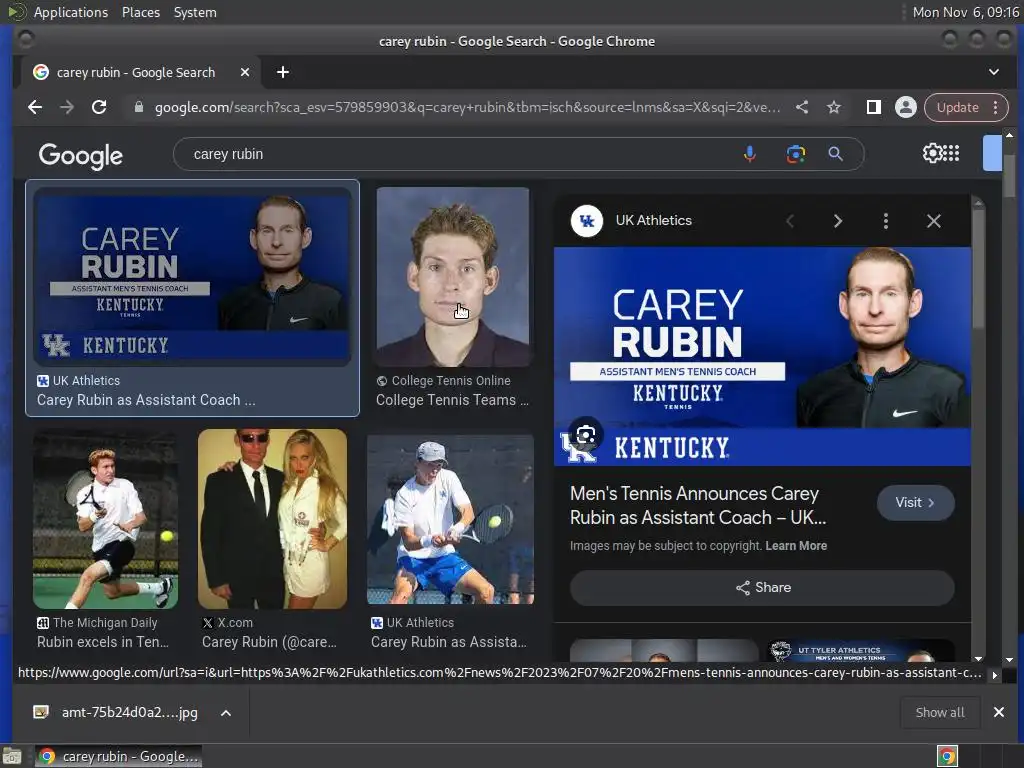Open 'Carey Rubin as Assistant Coach ...' link
The width and height of the screenshot is (1024, 768).
tap(146, 400)
